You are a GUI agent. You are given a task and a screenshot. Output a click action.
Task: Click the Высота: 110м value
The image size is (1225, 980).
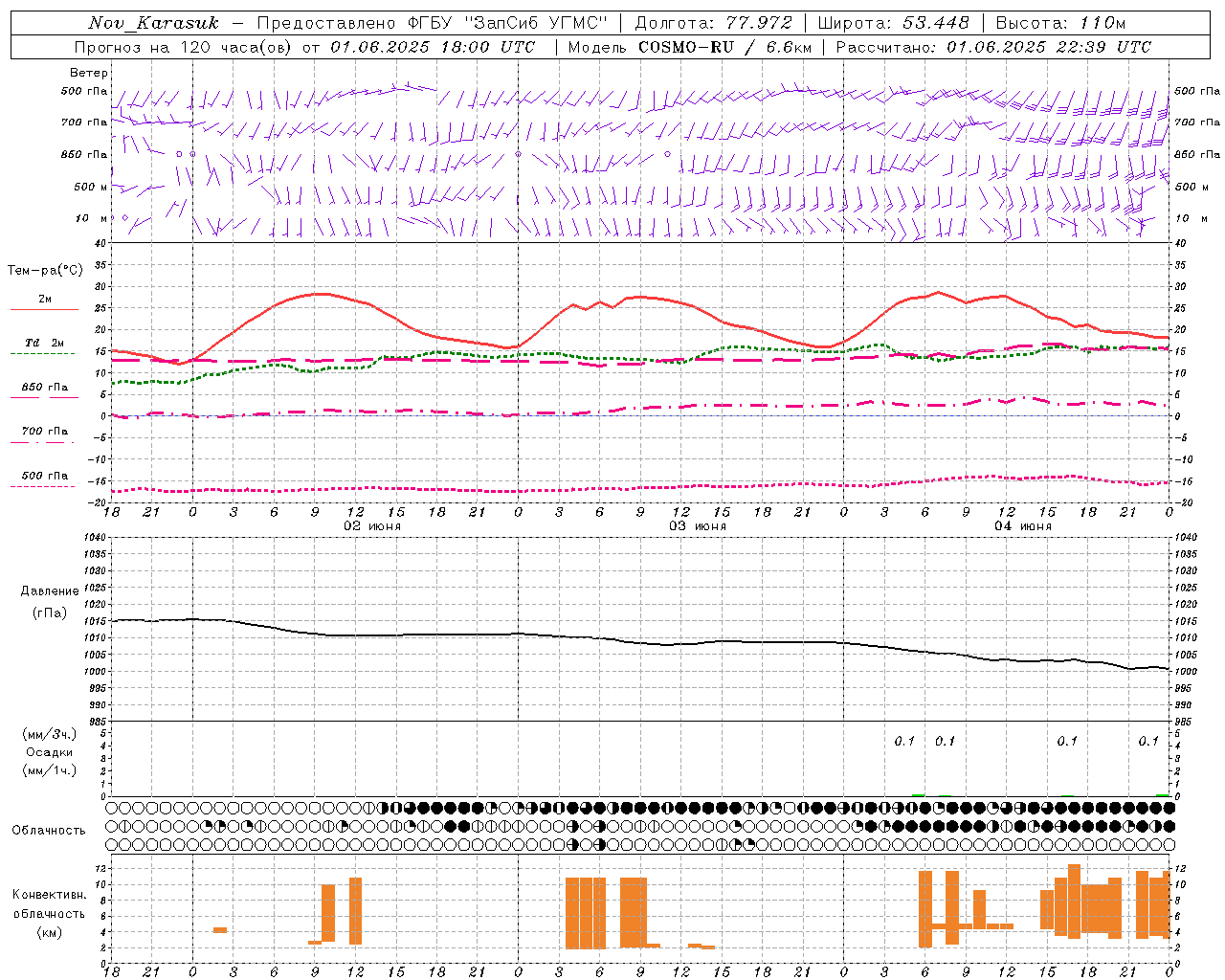click(1060, 23)
